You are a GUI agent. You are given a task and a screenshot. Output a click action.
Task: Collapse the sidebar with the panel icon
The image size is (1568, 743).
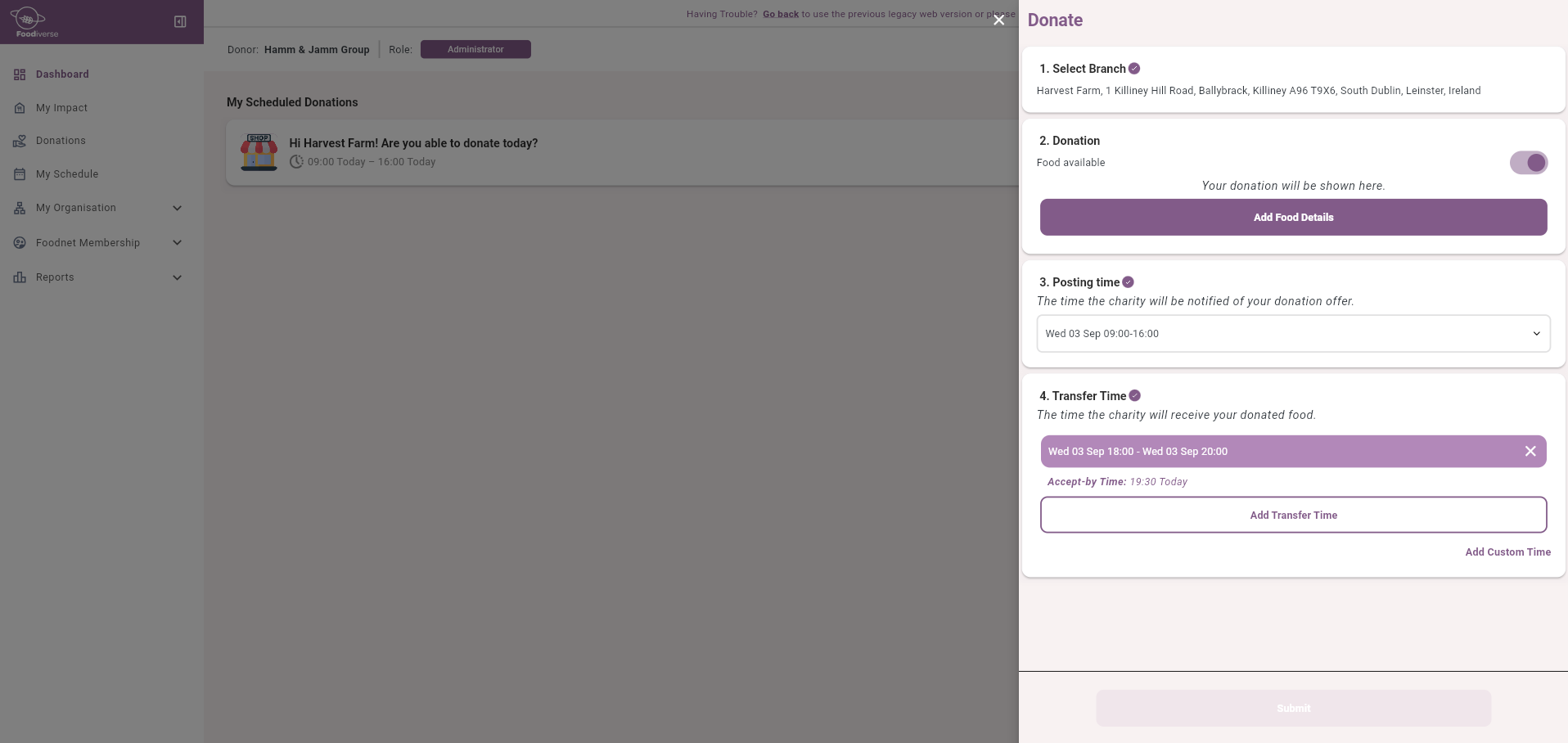[x=180, y=22]
